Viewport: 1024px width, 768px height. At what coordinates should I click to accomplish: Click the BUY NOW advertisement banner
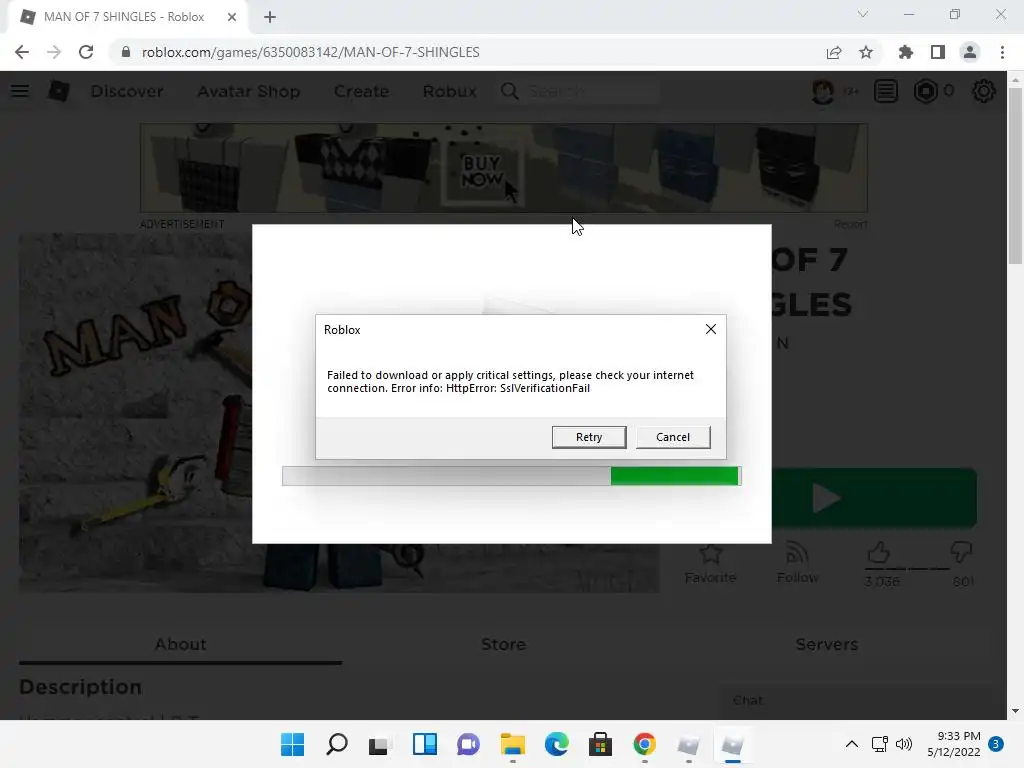point(504,168)
